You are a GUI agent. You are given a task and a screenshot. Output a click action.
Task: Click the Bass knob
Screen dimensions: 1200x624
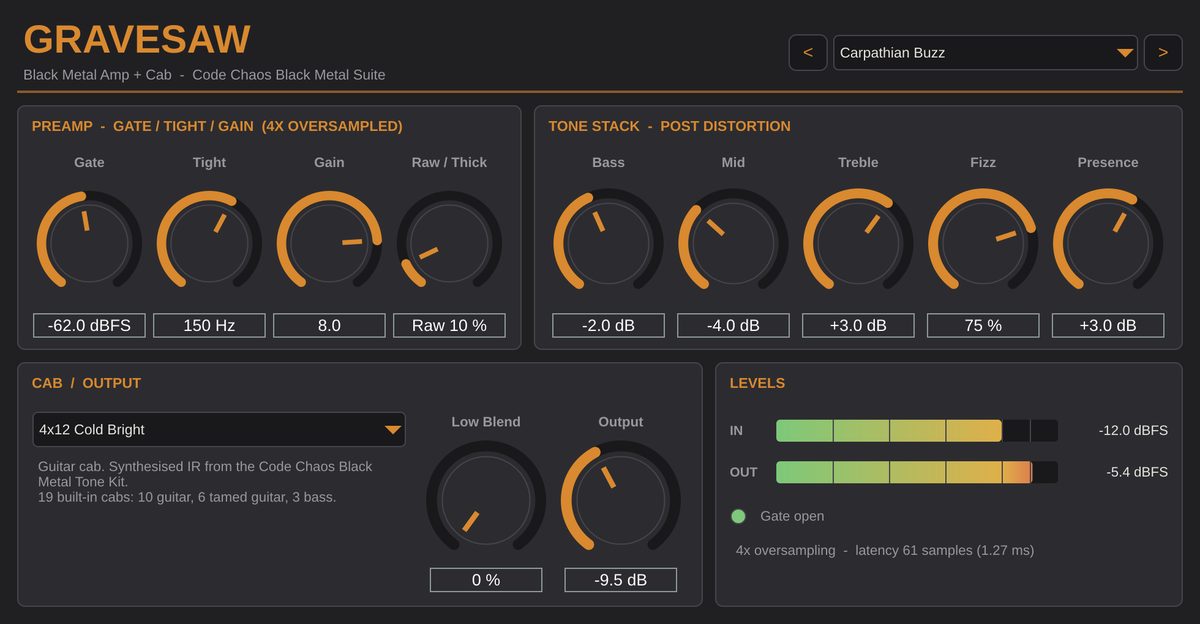point(608,243)
